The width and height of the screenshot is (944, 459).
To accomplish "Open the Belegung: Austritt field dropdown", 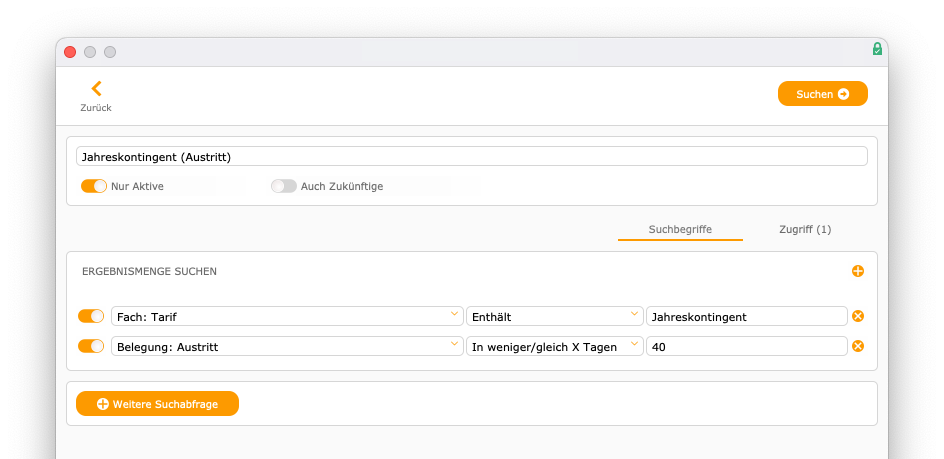I will click(x=287, y=346).
